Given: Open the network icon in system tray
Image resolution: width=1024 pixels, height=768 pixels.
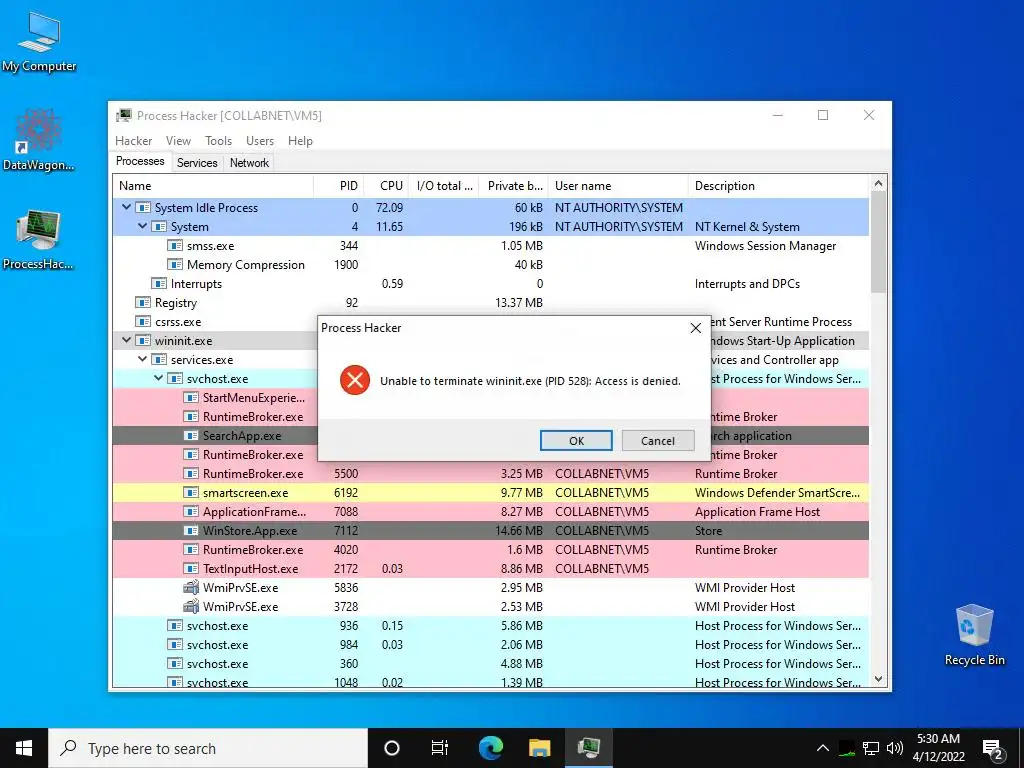Looking at the screenshot, I should pyautogui.click(x=871, y=748).
